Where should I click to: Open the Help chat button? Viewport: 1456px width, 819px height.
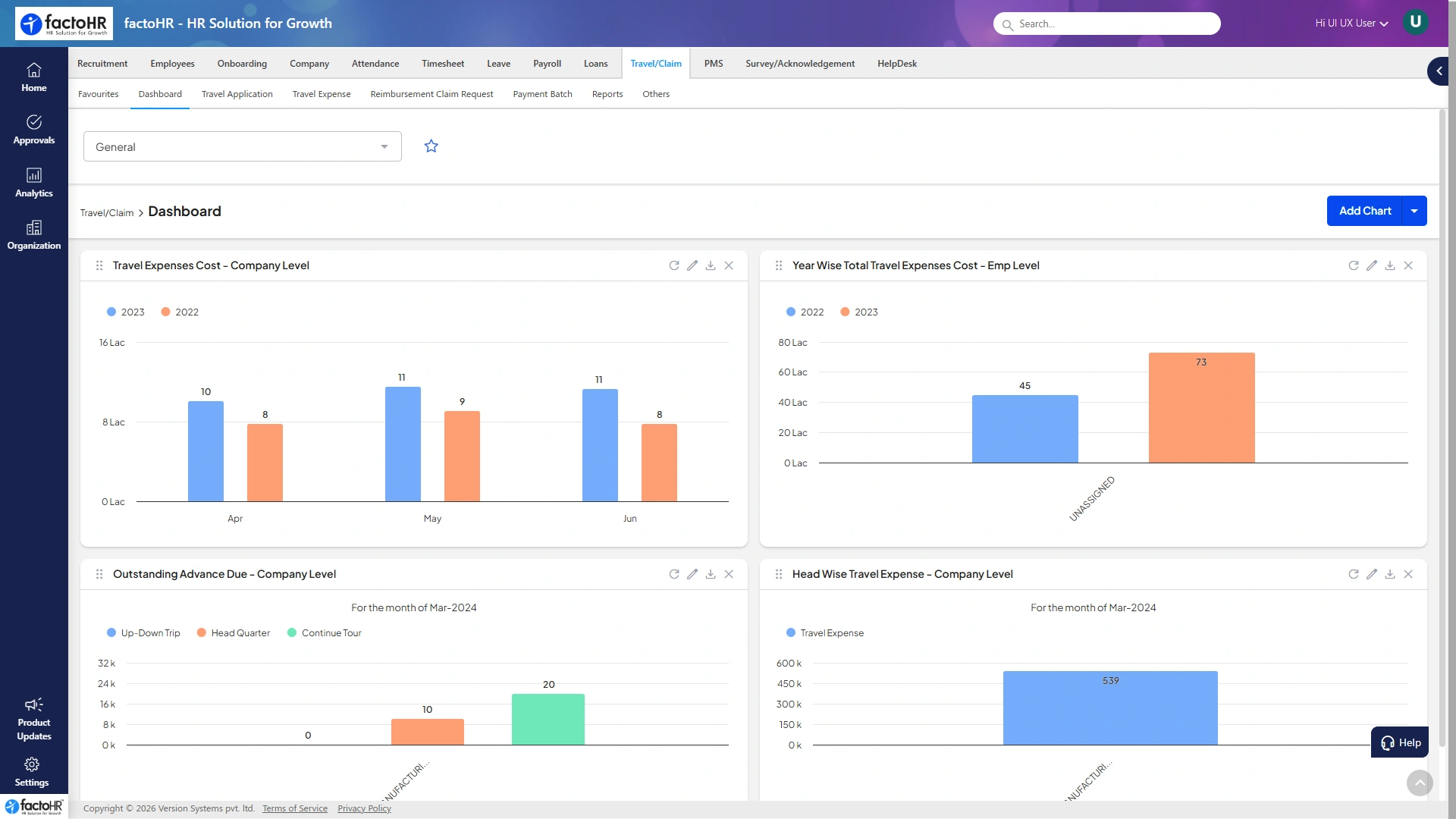(1400, 742)
